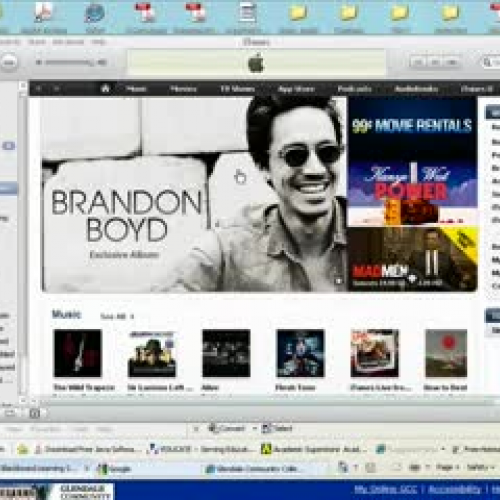
Task: Open the Page dropdown in browser
Action: (449, 467)
